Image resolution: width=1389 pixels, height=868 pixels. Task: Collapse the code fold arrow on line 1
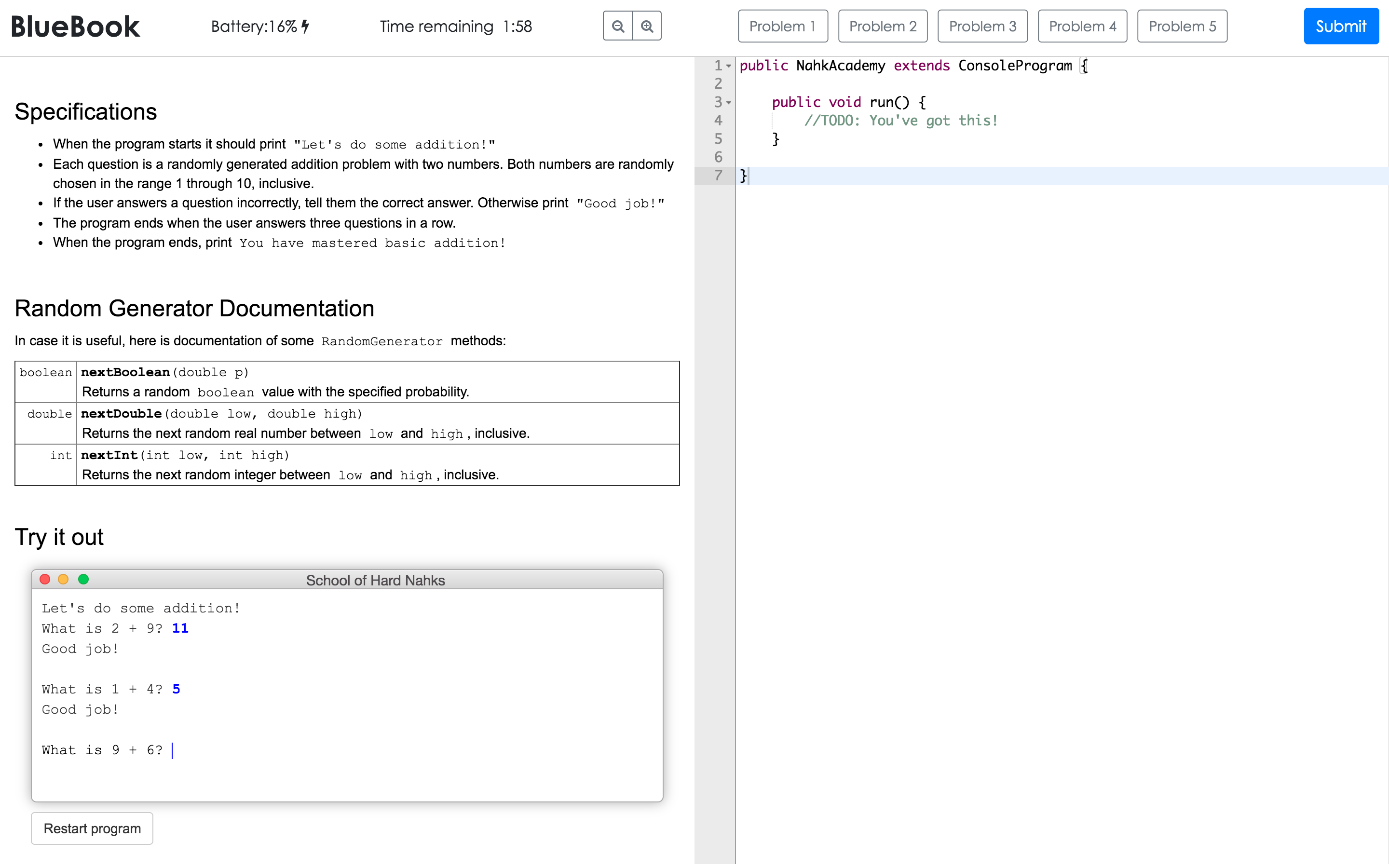tap(729, 66)
